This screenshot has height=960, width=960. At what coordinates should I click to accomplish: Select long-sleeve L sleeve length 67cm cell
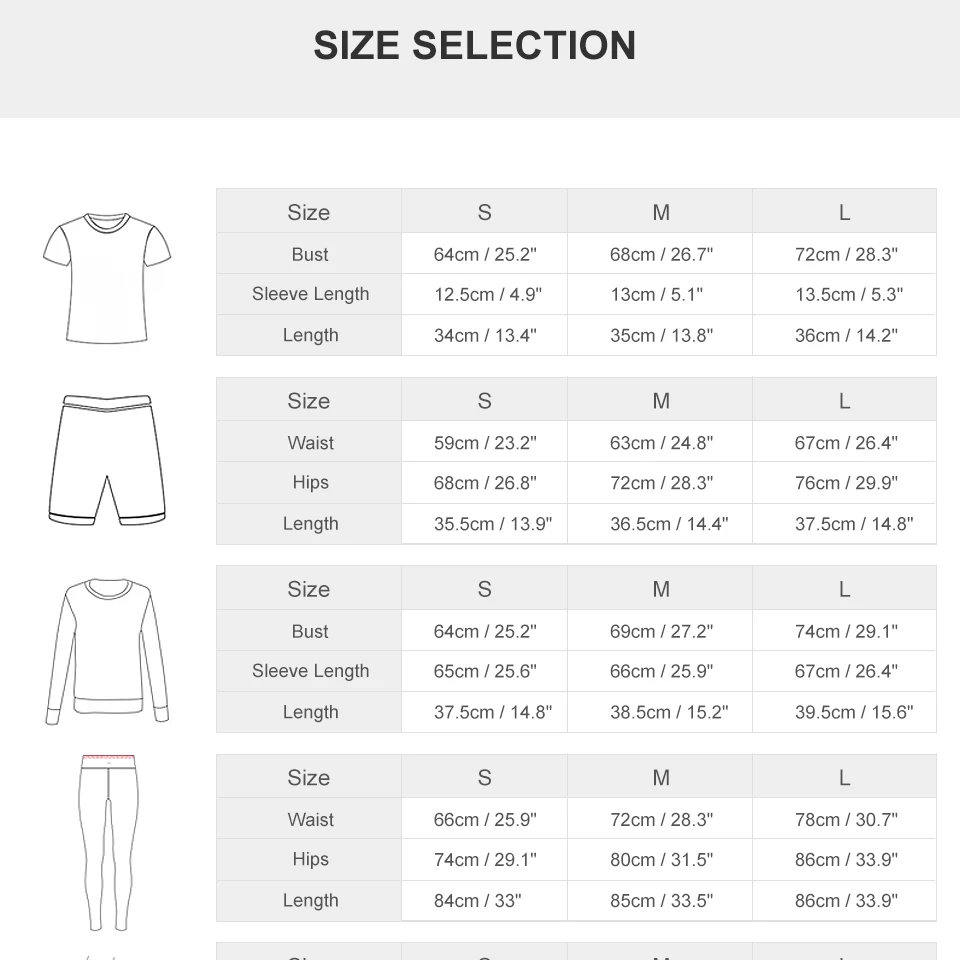(x=844, y=671)
